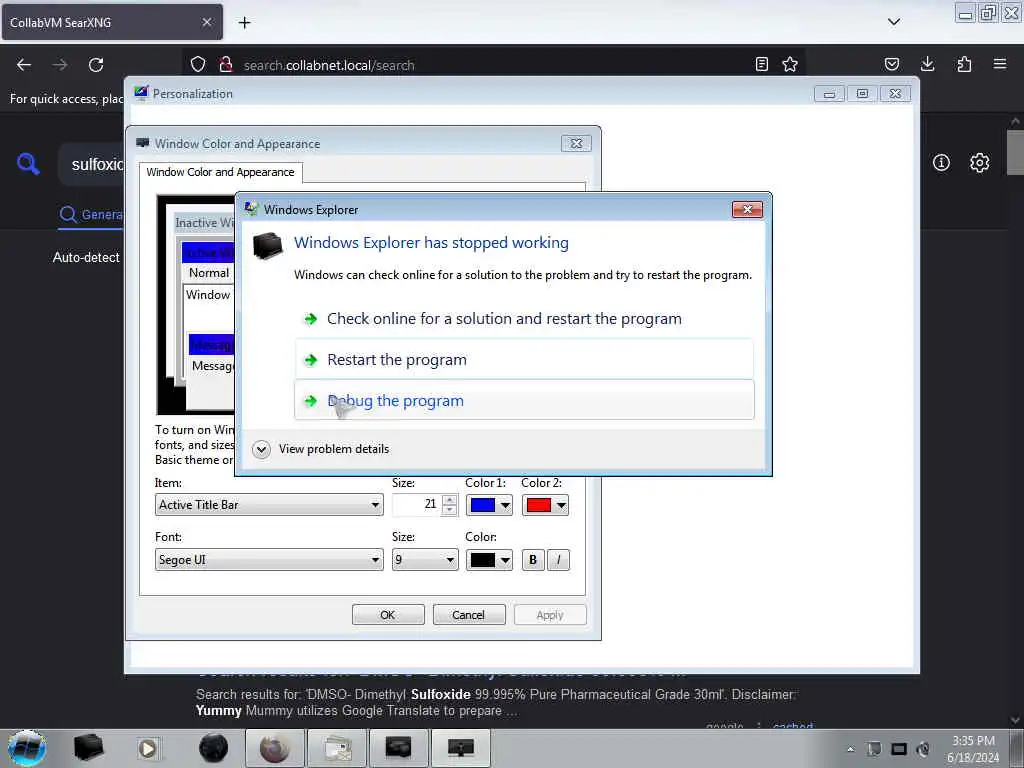Click the insecure connection lock icon
The width and height of the screenshot is (1024, 768).
click(226, 64)
